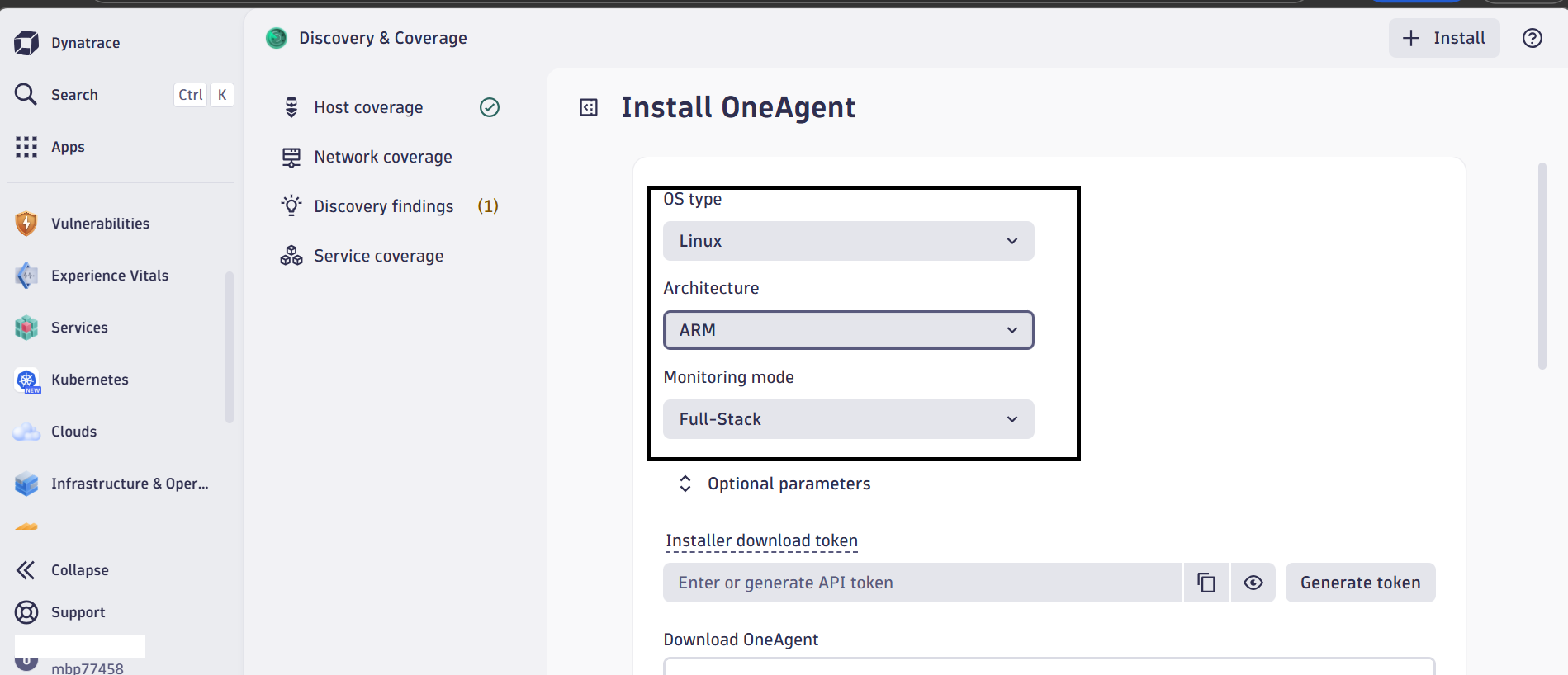Screen dimensions: 1568x675
Task: Click the Install OneAgent heading
Action: [738, 107]
